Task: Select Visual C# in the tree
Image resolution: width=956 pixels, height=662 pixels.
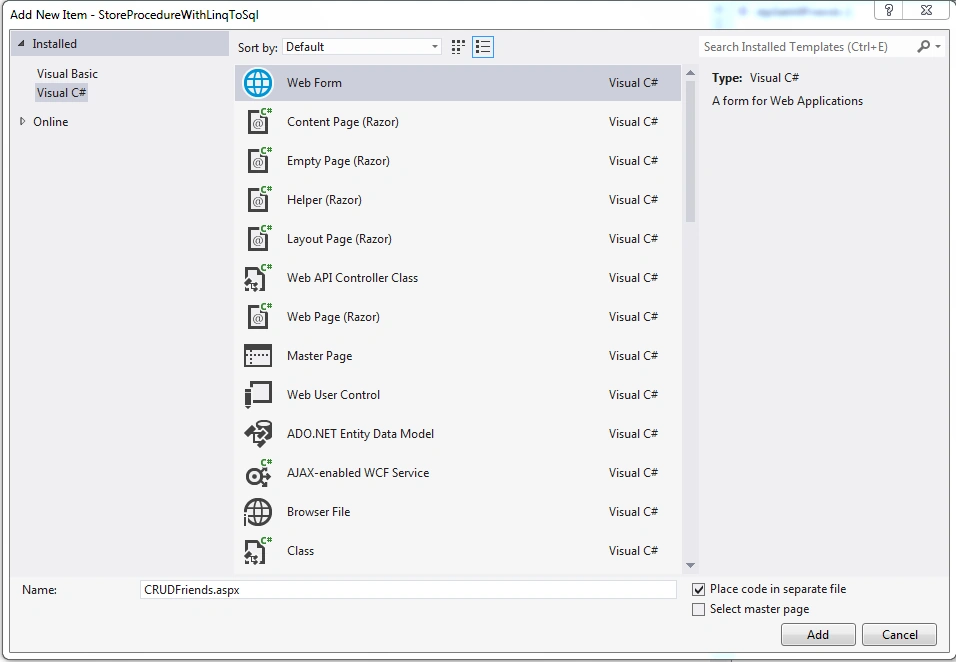Action: point(62,93)
